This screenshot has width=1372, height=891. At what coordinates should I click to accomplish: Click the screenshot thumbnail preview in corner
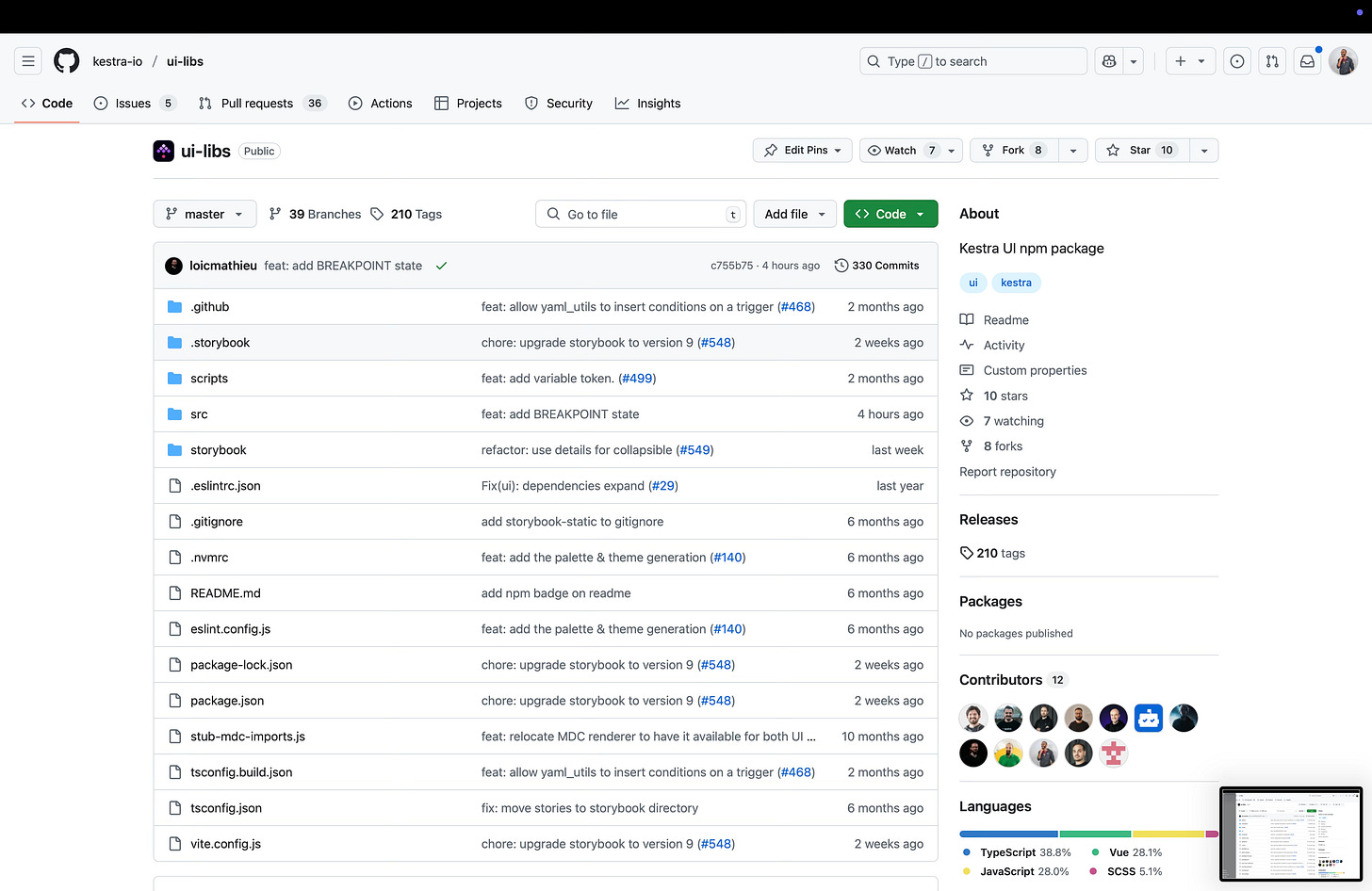point(1291,835)
